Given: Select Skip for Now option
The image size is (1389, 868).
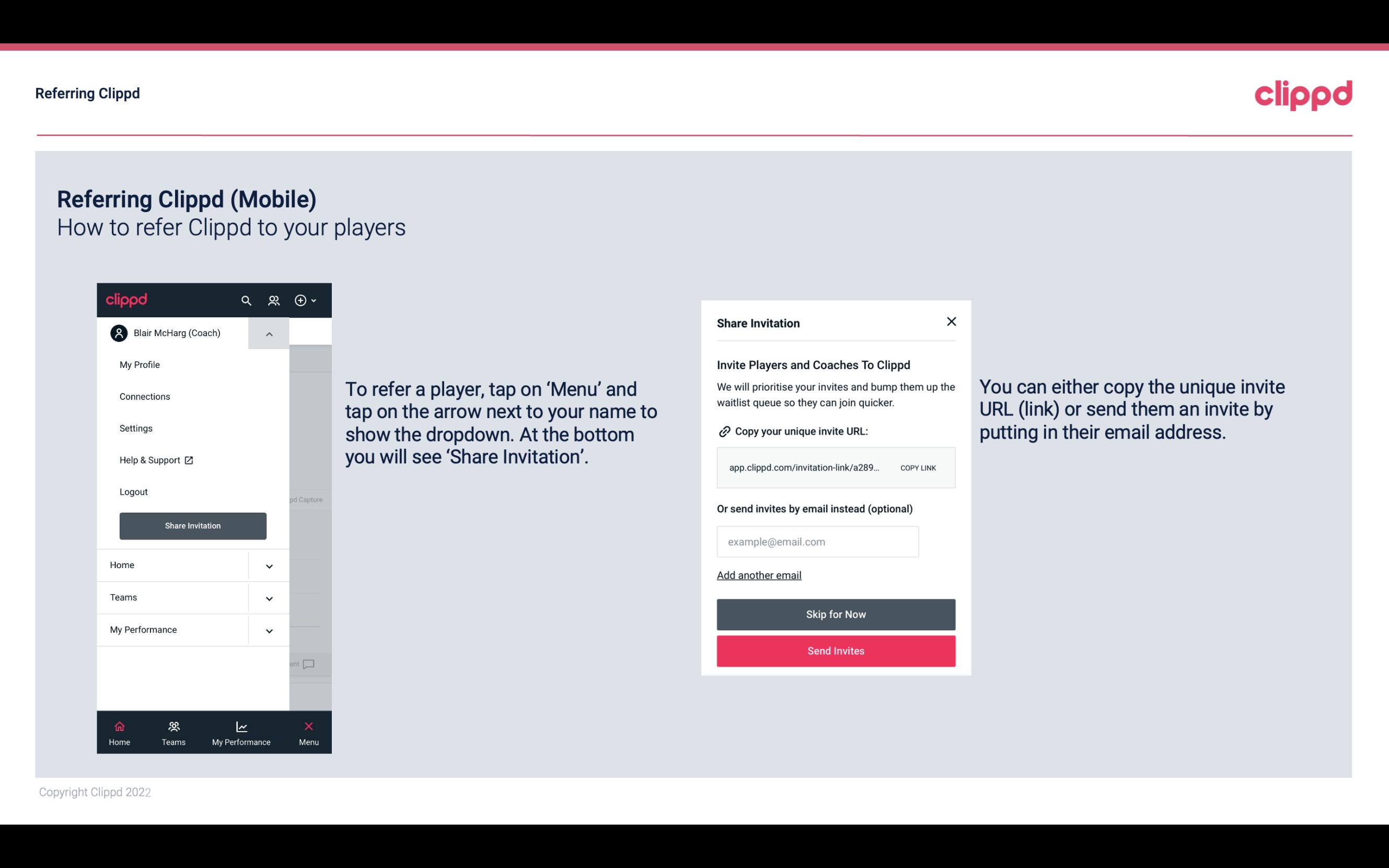Looking at the screenshot, I should (836, 613).
